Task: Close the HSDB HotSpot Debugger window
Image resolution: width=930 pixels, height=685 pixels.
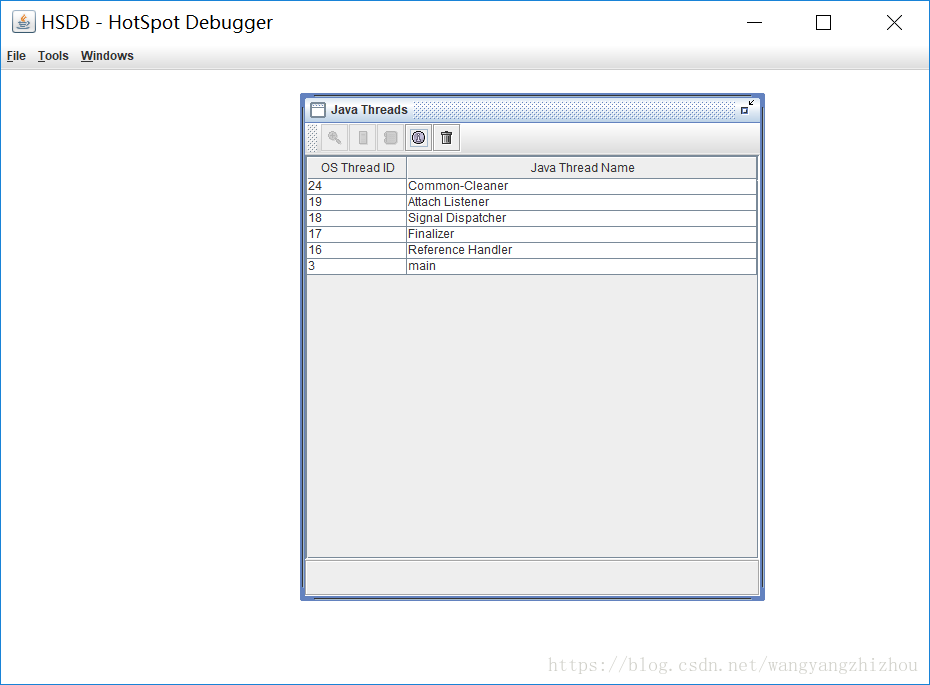Action: coord(894,23)
